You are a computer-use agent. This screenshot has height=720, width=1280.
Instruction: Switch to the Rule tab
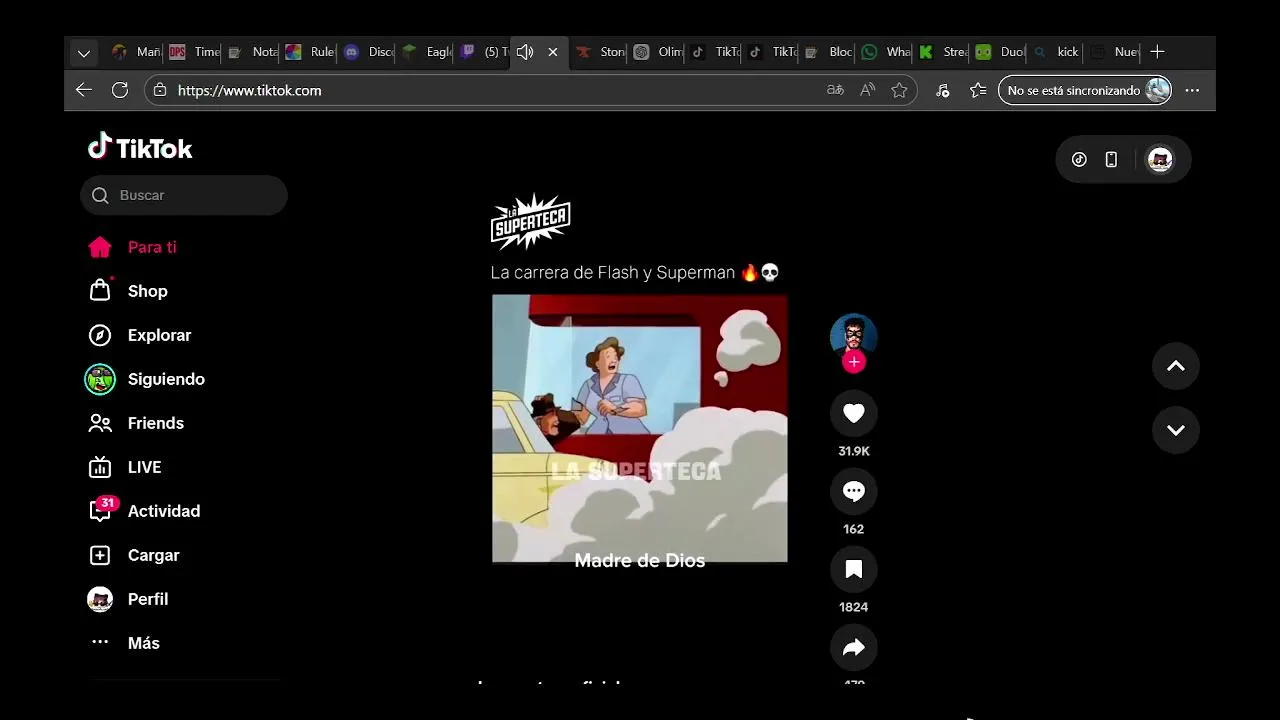(x=309, y=52)
